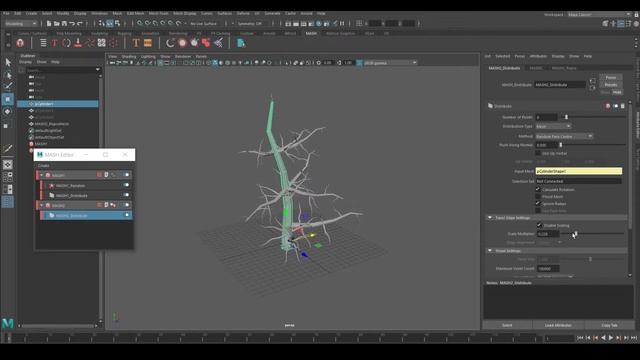Click the Presets button in Attribute Editor
The height and width of the screenshot is (360, 640).
(611, 85)
